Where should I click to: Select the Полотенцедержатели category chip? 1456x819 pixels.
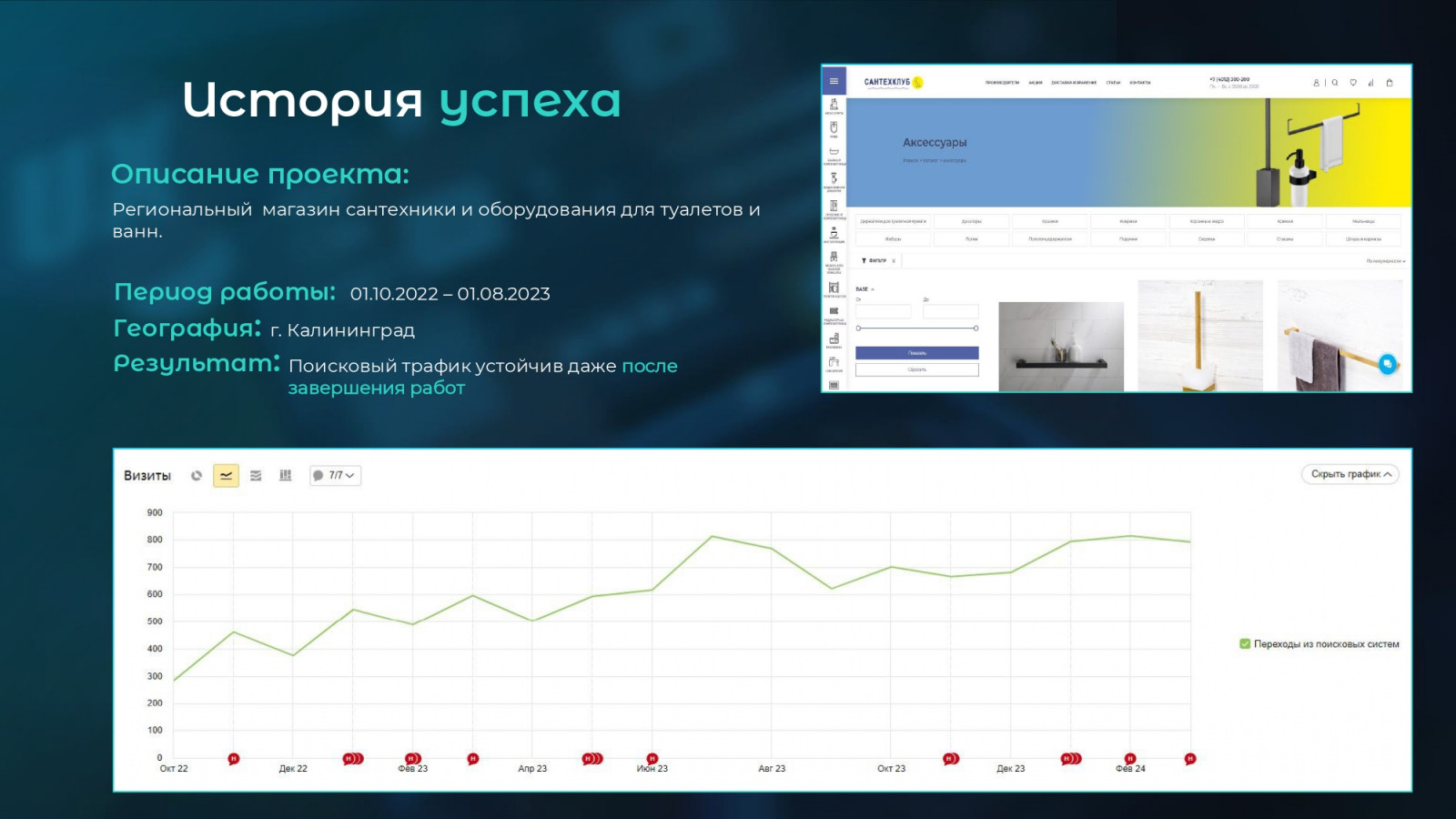click(1050, 239)
